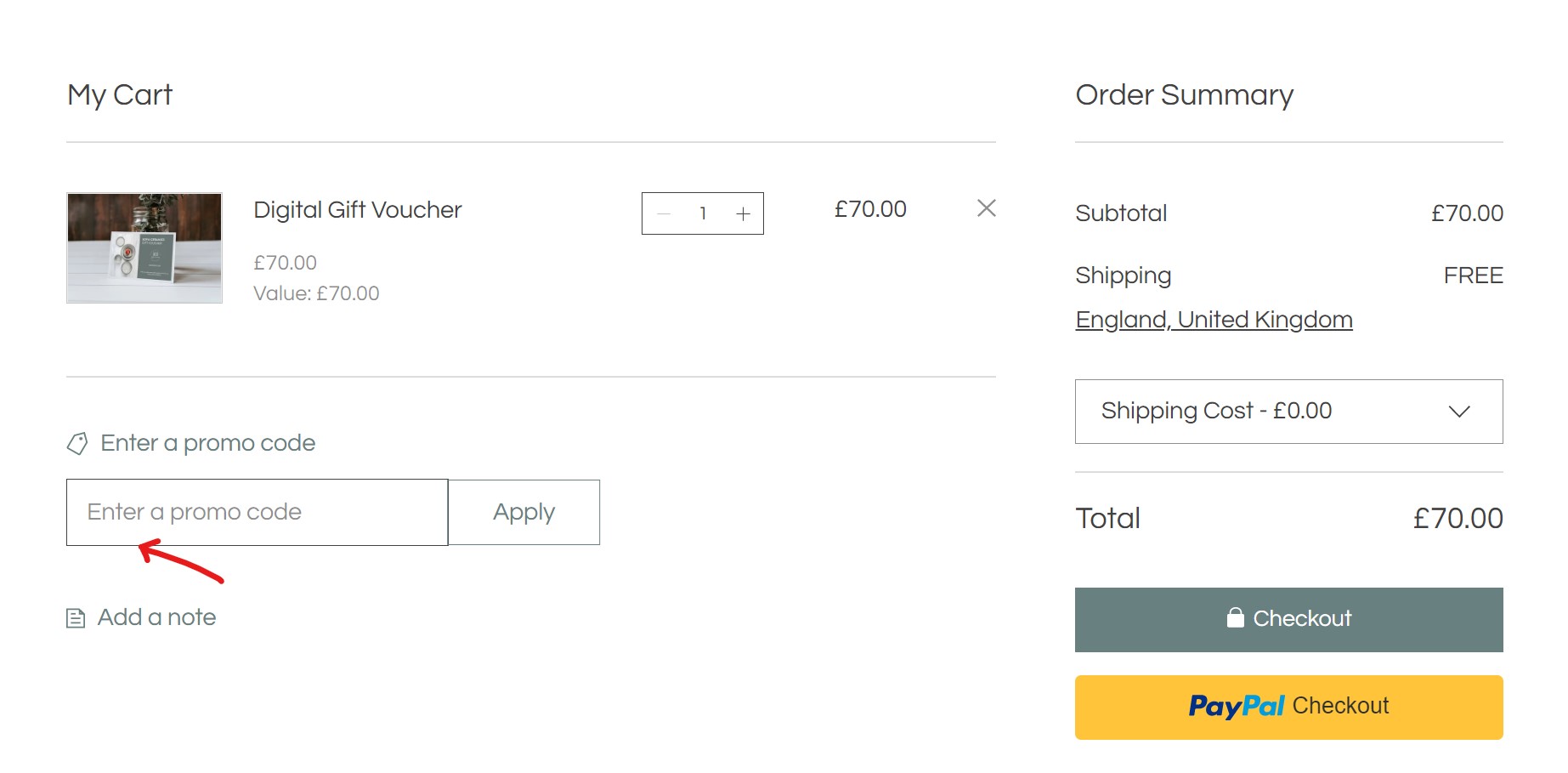
Task: Click the Add a note document icon
Action: tap(76, 618)
